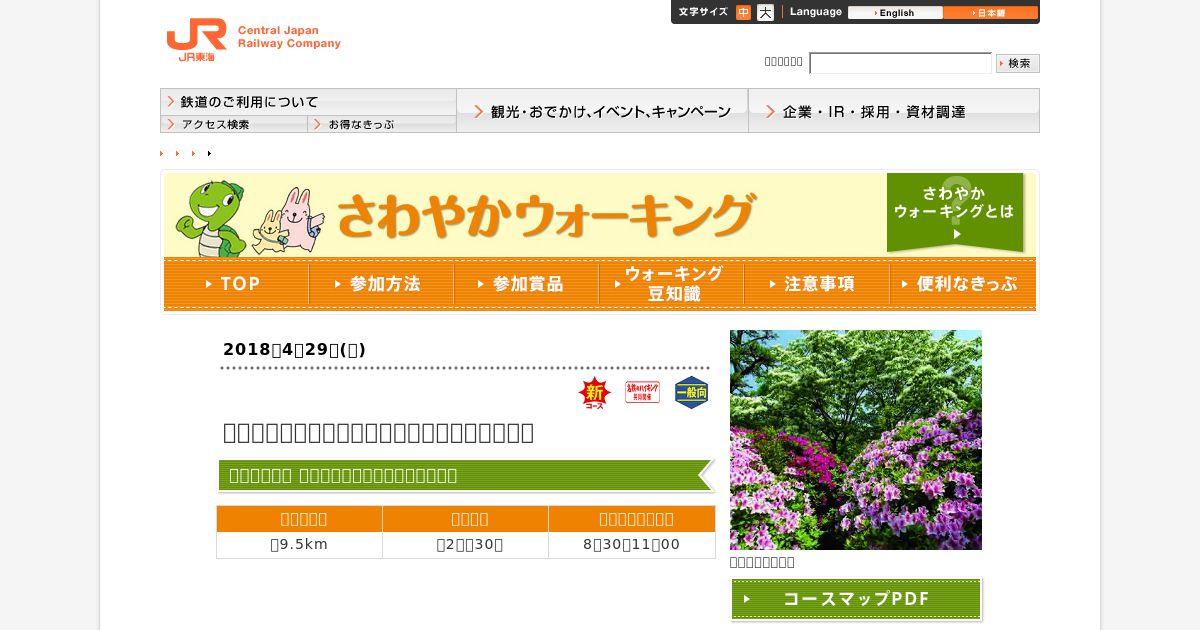
Task: Open 鉄道のご利用について menu
Action: point(308,102)
